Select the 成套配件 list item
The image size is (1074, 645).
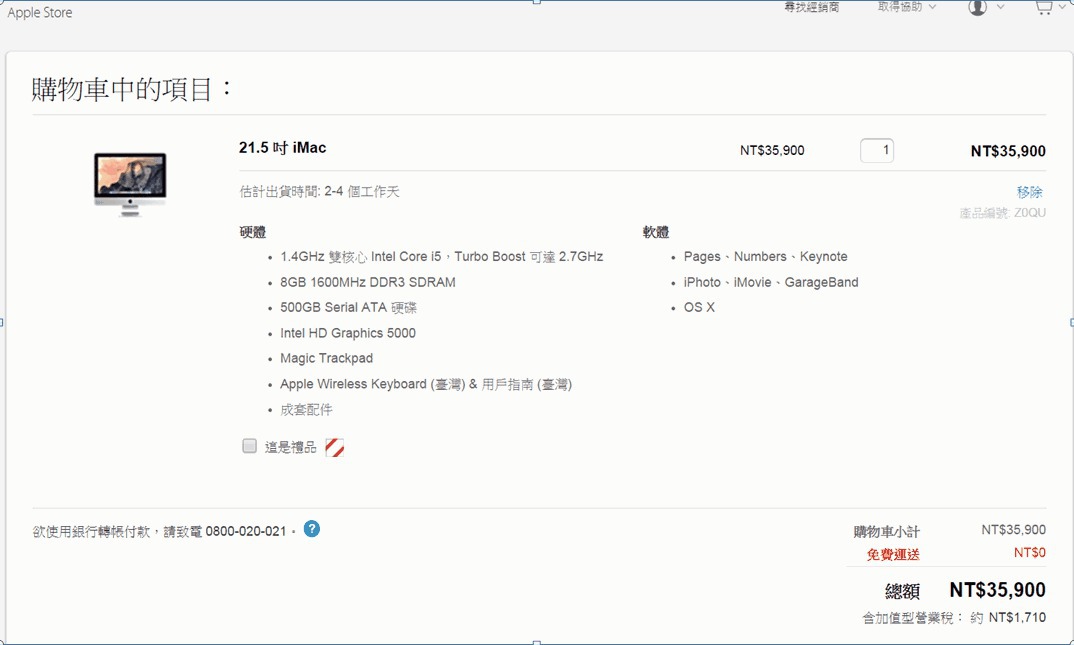tap(306, 409)
